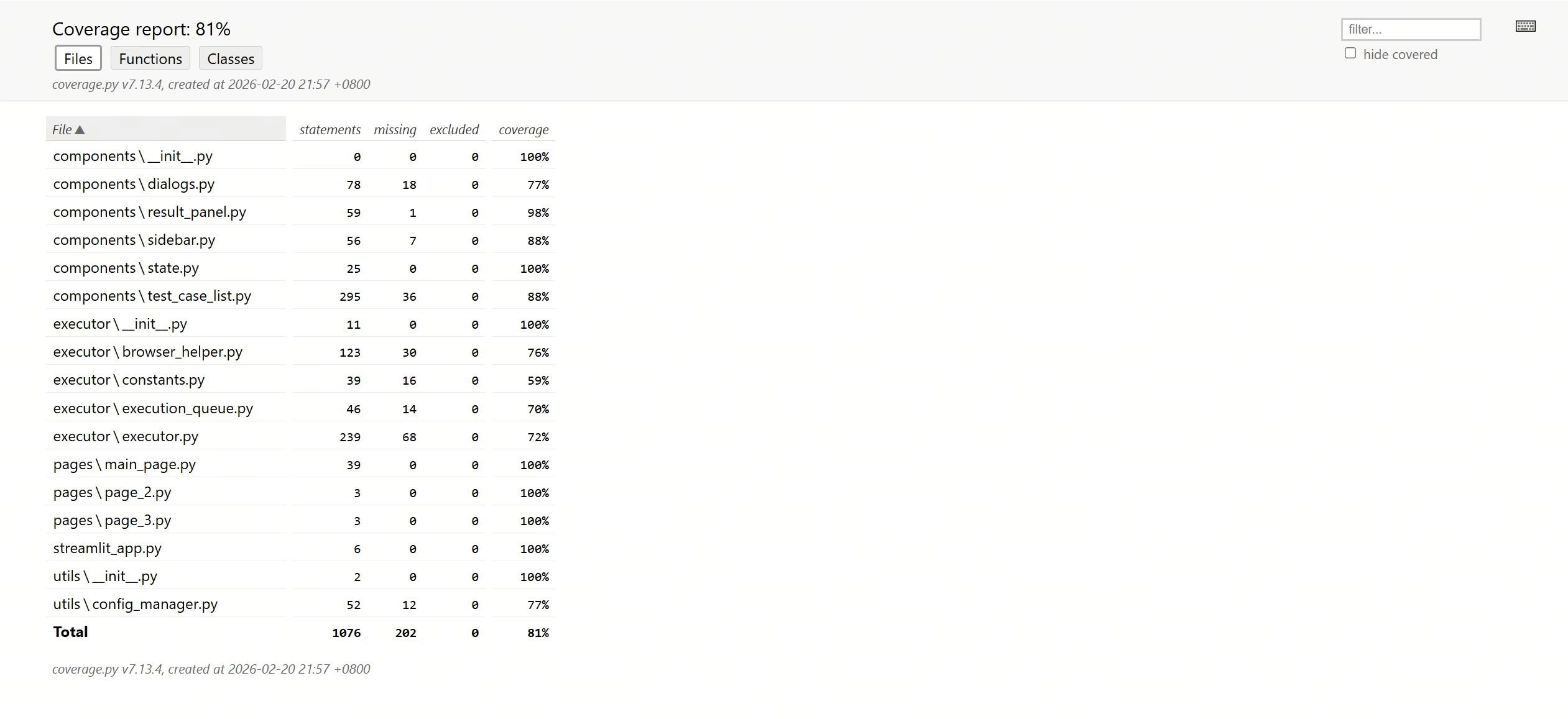Sort by statements column
This screenshot has width=1568, height=719.
(330, 129)
